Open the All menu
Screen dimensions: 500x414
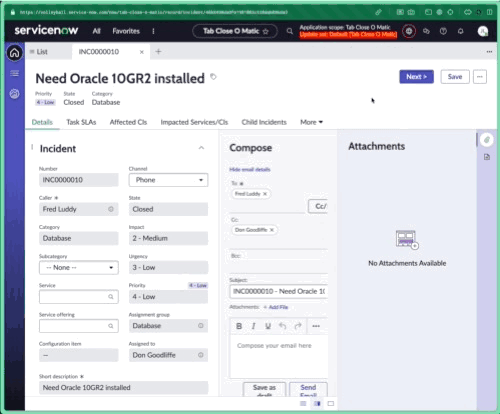click(96, 31)
